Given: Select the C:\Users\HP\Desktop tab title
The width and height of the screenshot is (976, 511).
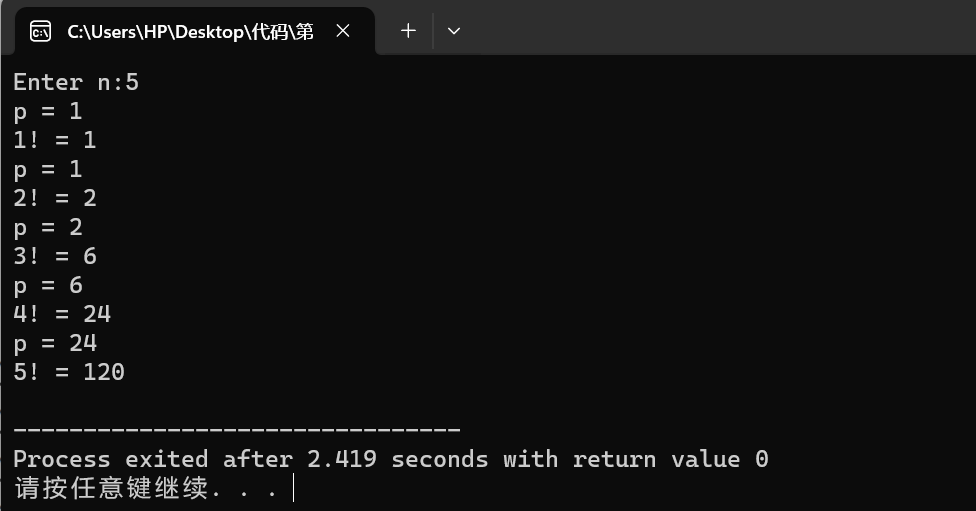Looking at the screenshot, I should tap(190, 31).
